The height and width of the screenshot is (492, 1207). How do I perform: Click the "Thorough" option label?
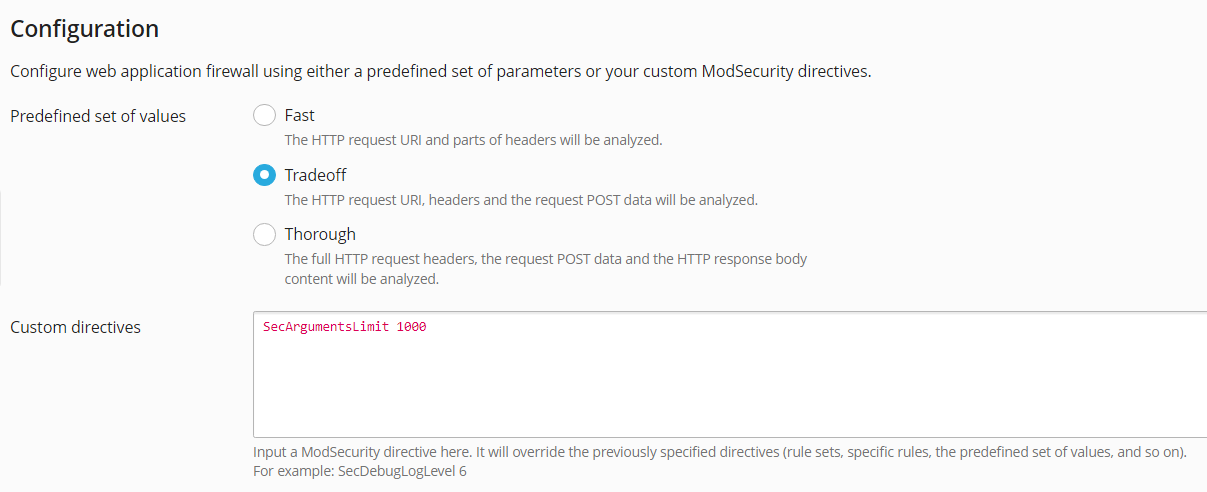tap(320, 234)
